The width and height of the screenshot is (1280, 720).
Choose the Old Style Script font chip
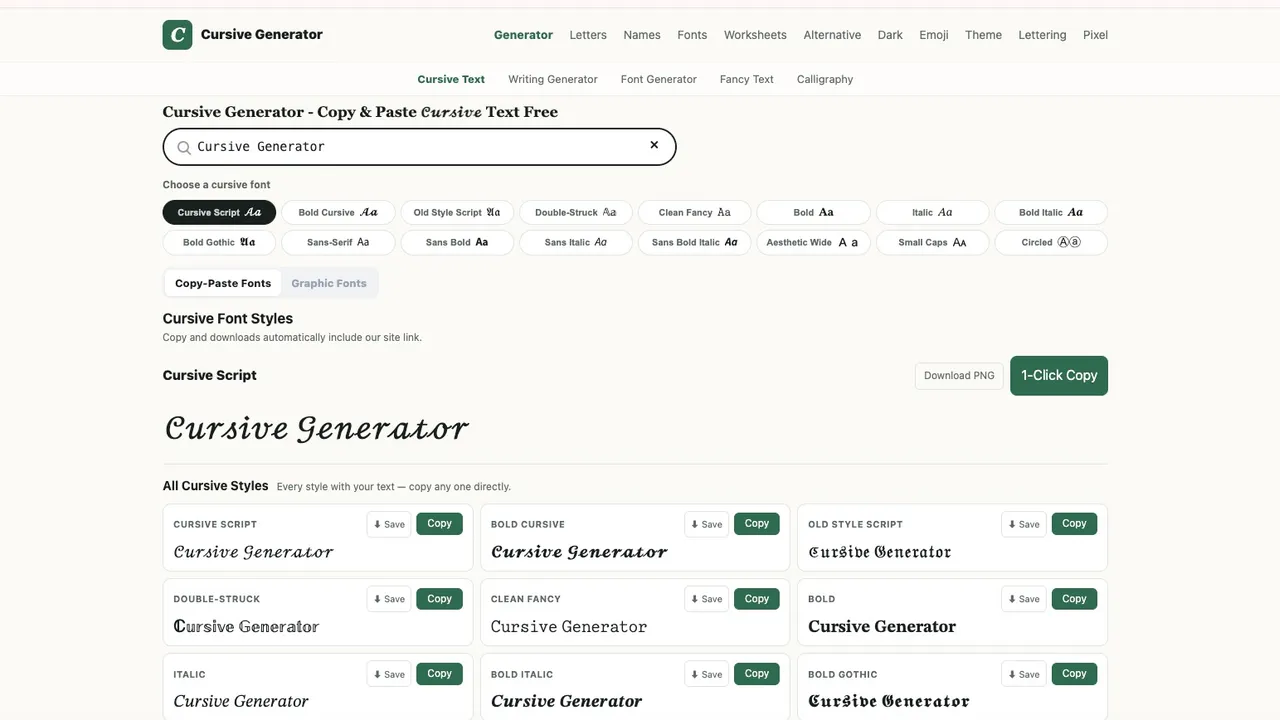coord(457,212)
